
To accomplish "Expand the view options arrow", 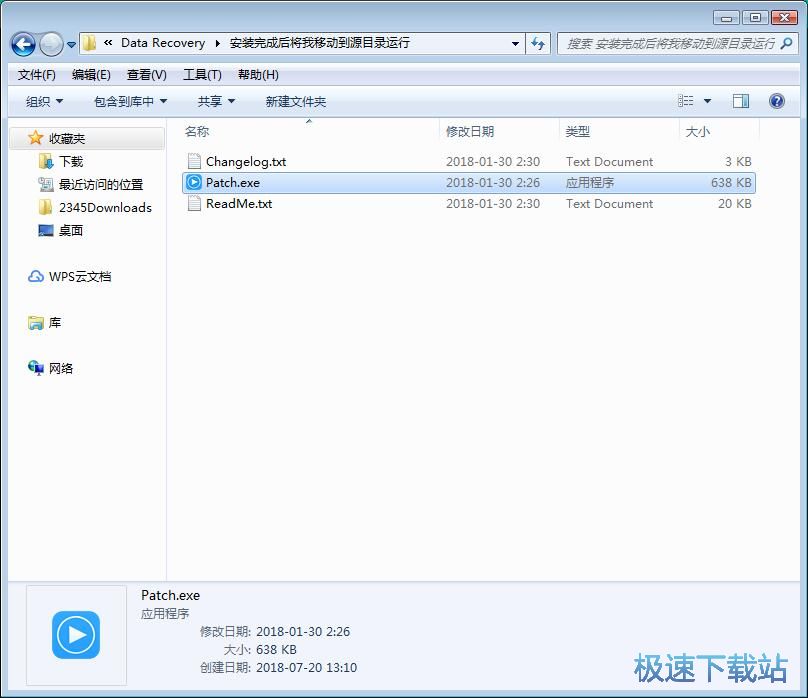I will click(708, 101).
